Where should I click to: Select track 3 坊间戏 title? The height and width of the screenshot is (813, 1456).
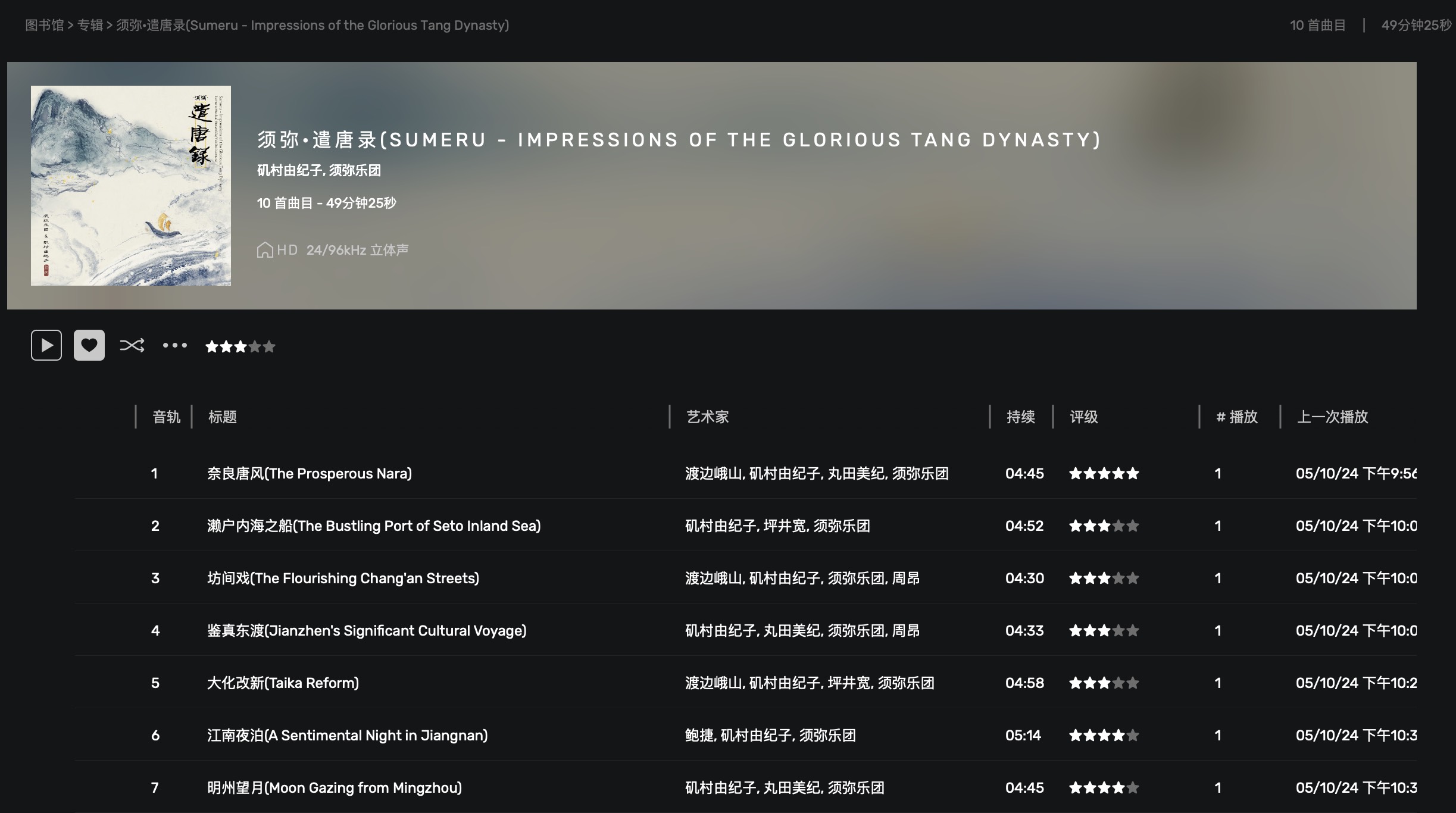tap(343, 579)
